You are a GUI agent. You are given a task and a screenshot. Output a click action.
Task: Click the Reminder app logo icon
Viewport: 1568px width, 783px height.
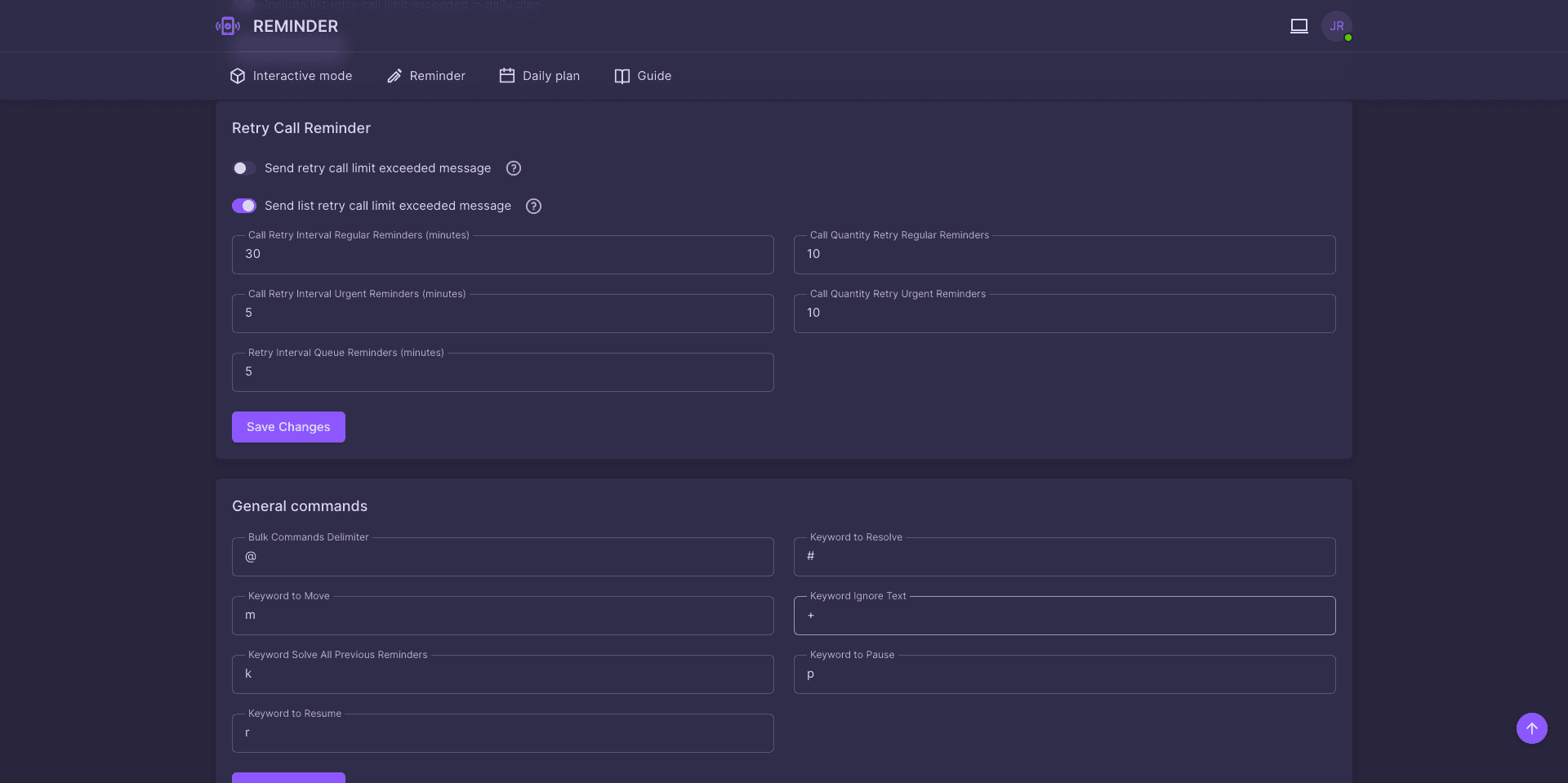(228, 26)
